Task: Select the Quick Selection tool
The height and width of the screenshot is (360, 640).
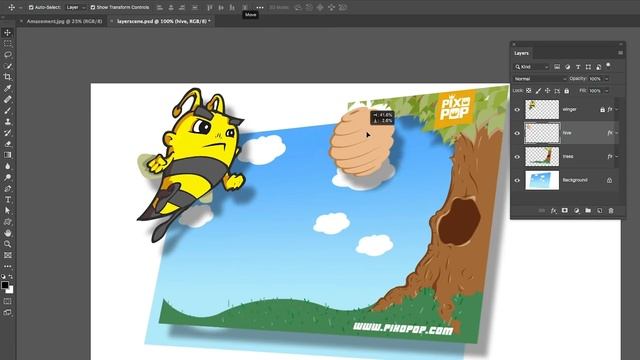Action: pos(7,66)
